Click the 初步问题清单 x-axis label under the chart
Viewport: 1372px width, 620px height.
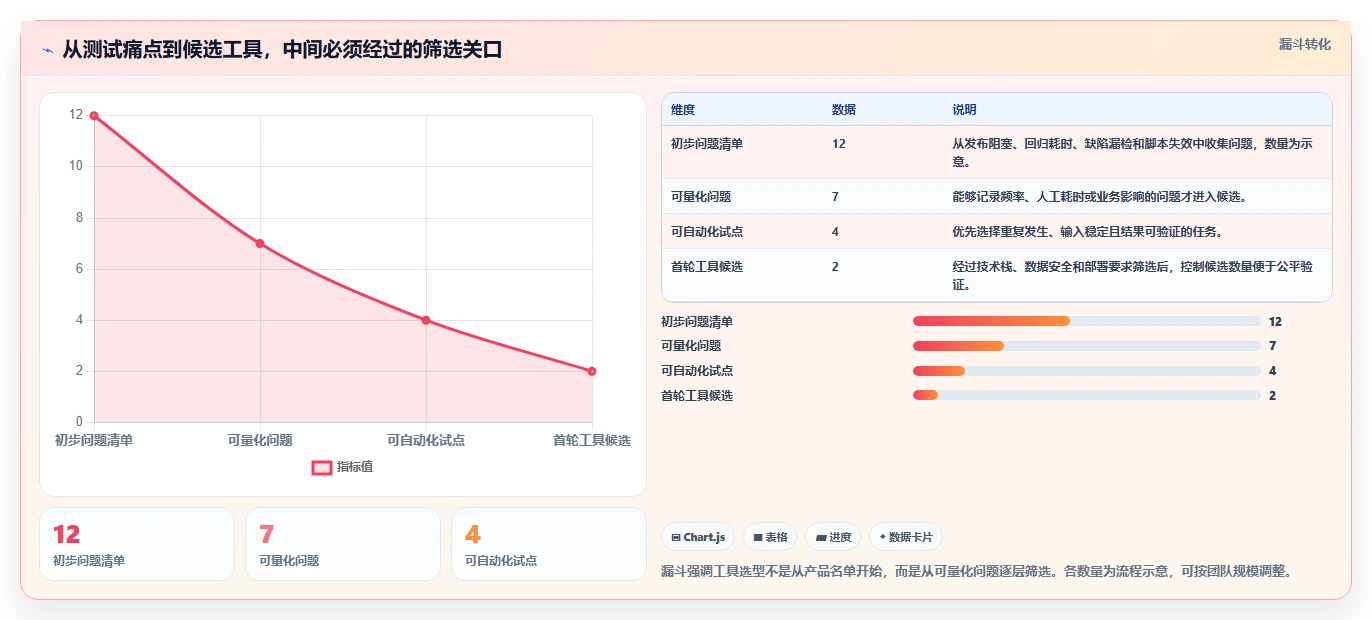click(94, 440)
